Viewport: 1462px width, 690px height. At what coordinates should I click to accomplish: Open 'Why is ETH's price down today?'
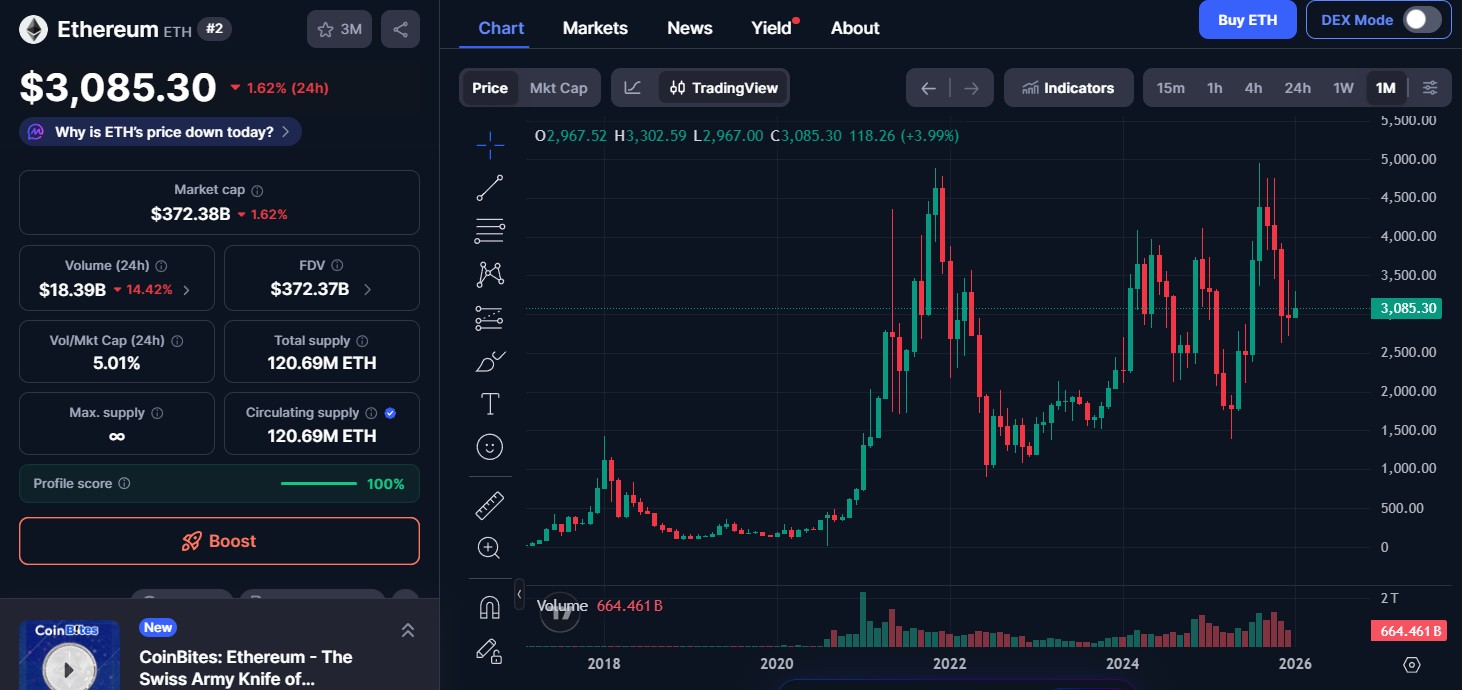[160, 131]
